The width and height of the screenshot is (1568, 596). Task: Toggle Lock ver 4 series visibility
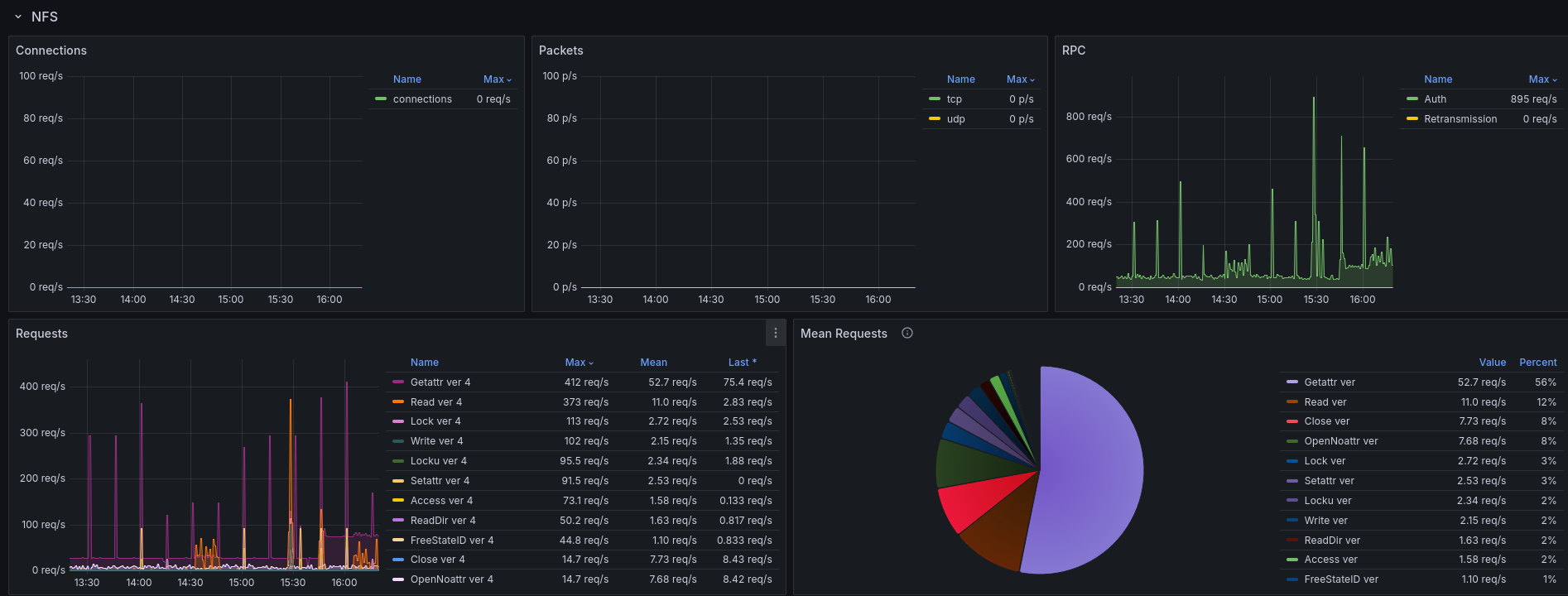435,421
